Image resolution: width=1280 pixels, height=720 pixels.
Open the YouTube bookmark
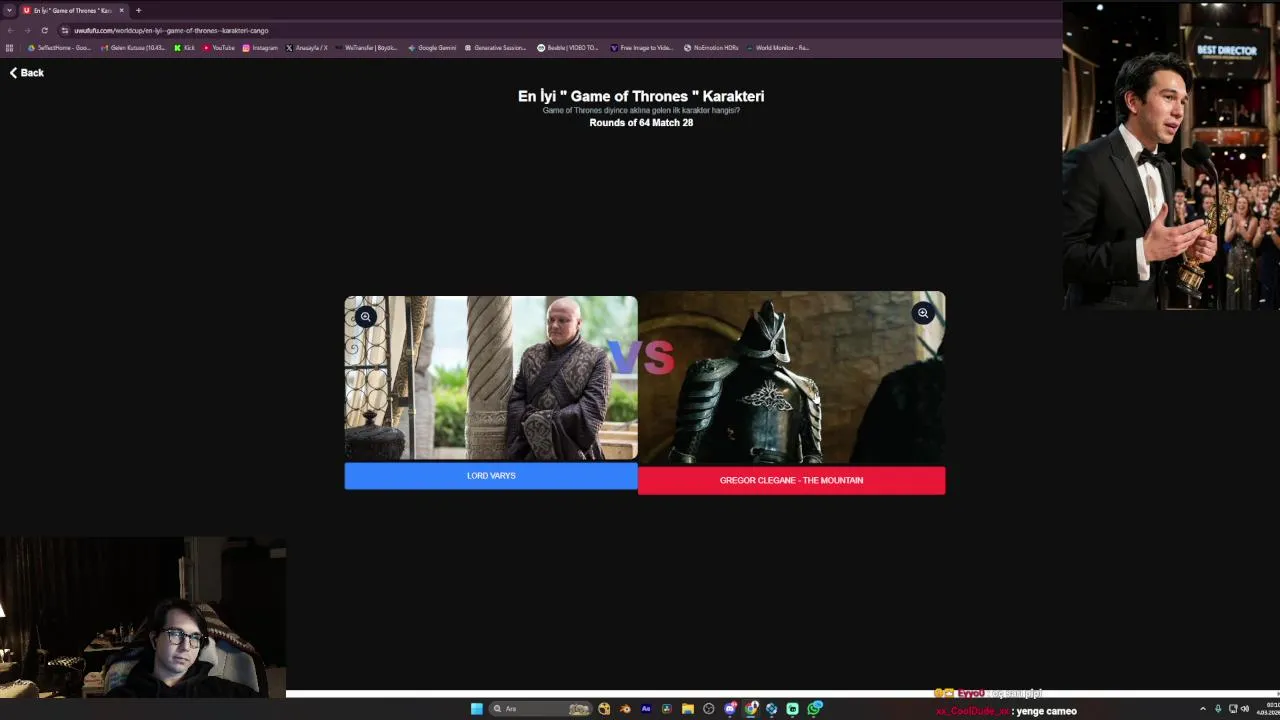219,48
